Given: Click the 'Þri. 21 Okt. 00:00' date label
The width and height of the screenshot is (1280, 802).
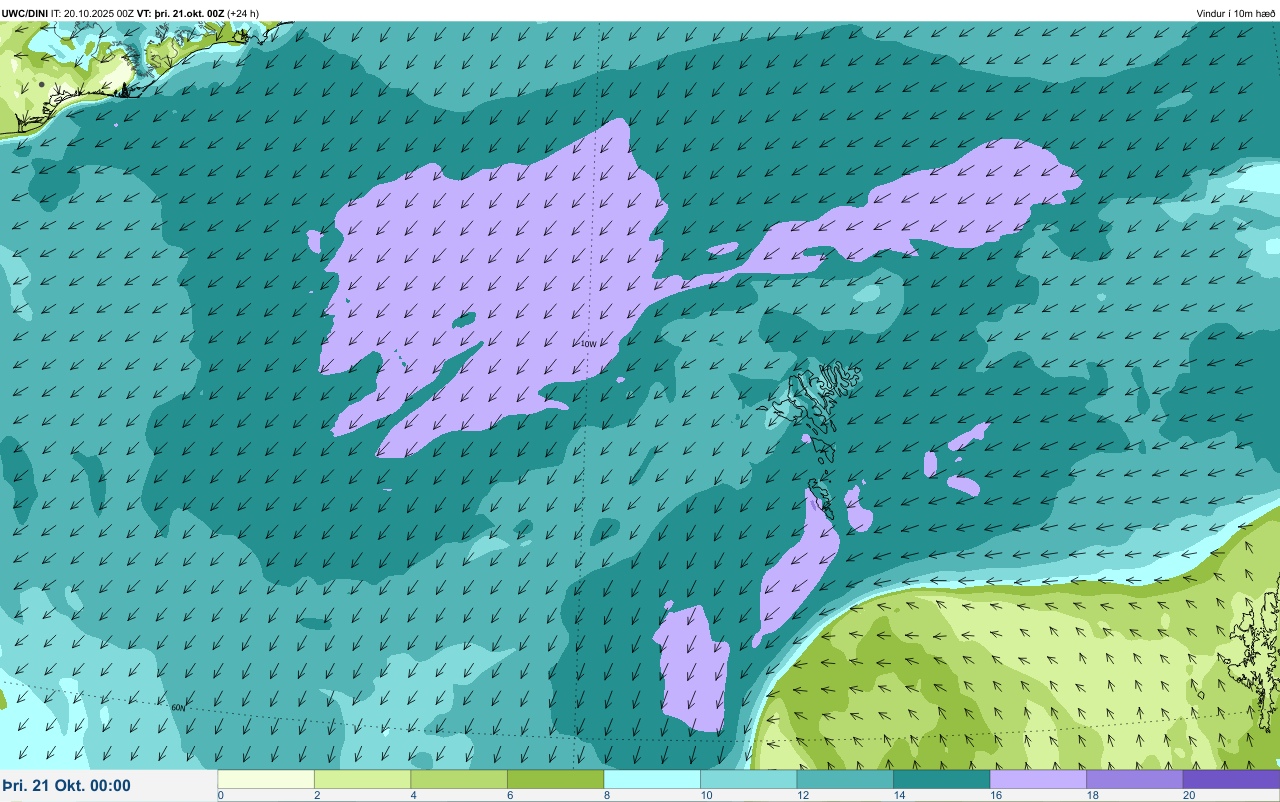Looking at the screenshot, I should tap(67, 786).
